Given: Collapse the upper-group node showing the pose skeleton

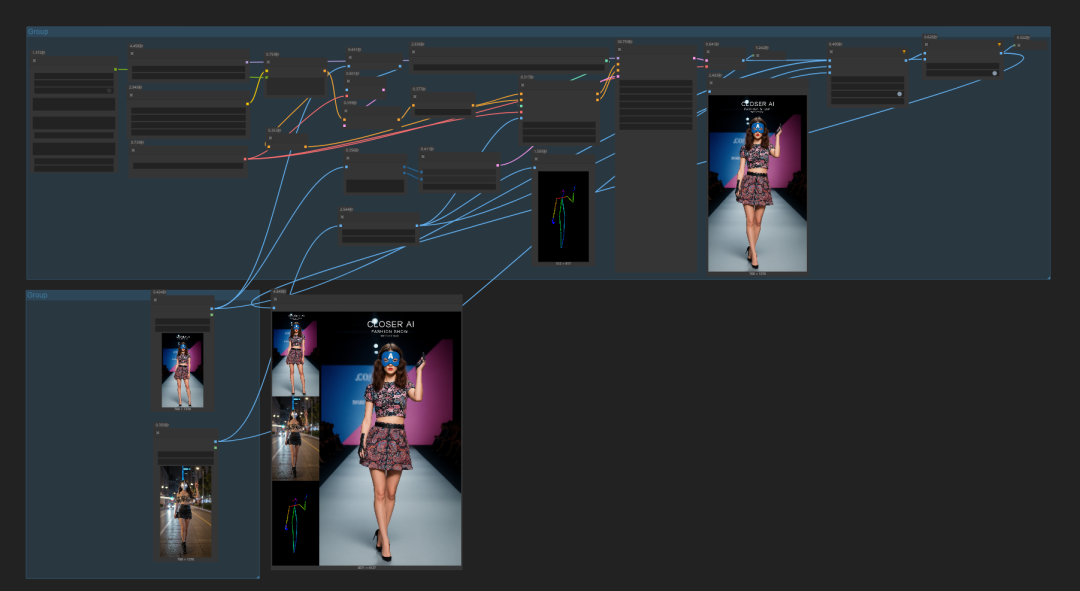Looking at the screenshot, I should point(535,159).
